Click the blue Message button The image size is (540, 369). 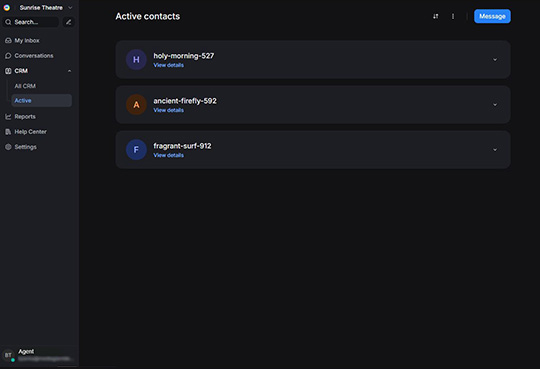(x=492, y=16)
